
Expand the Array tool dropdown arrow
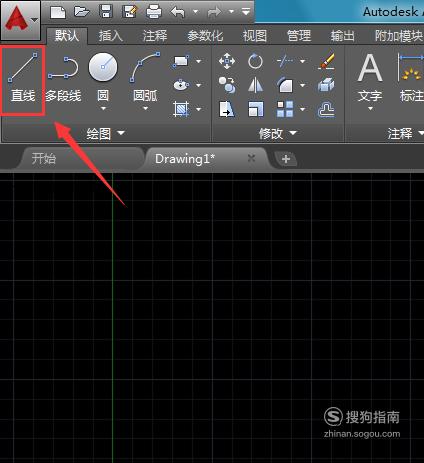pos(302,109)
